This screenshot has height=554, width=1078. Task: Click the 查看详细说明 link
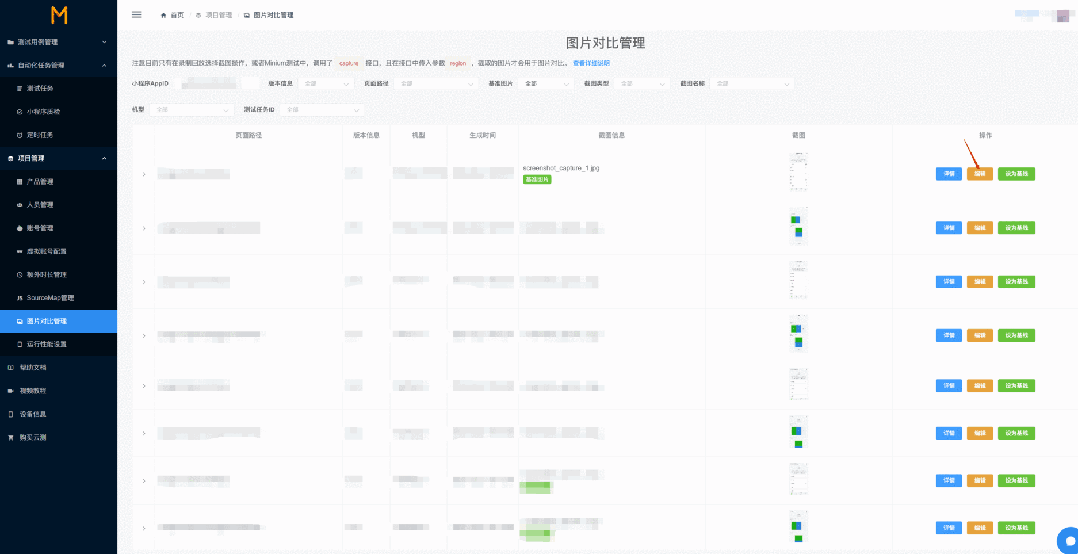pyautogui.click(x=591, y=63)
